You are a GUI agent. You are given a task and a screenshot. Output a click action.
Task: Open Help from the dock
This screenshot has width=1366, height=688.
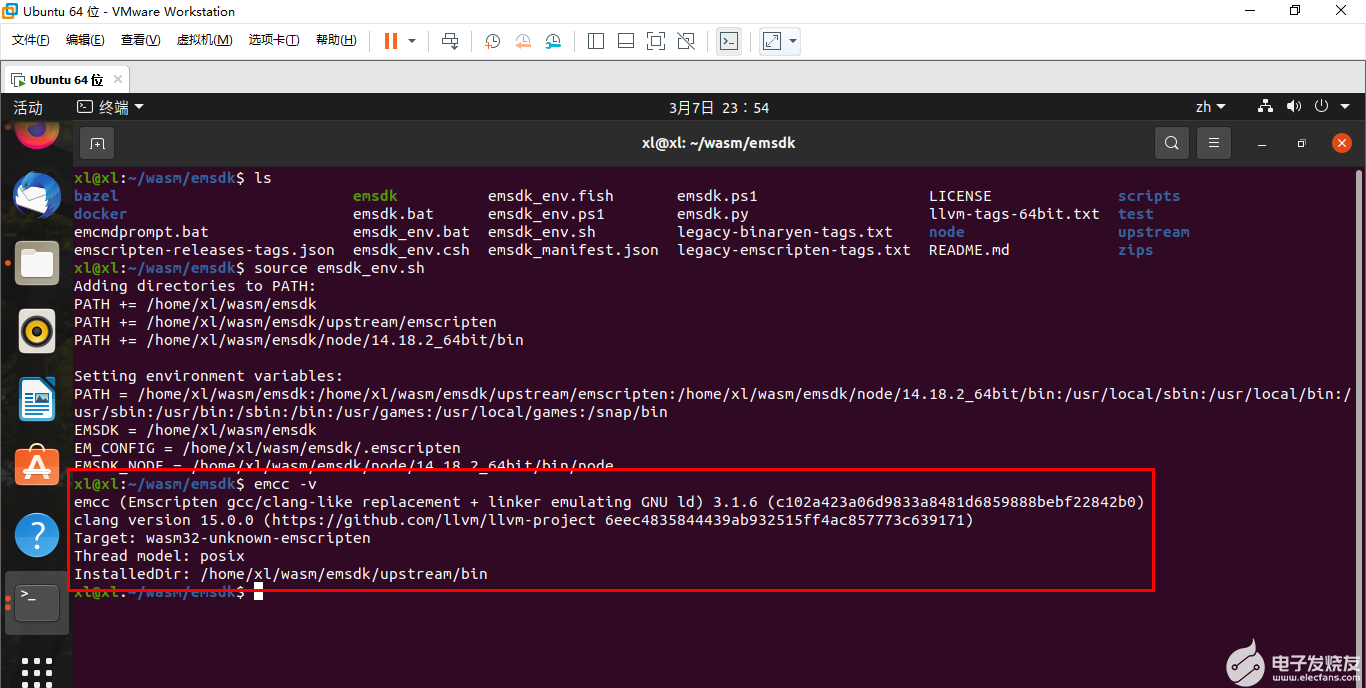[37, 535]
